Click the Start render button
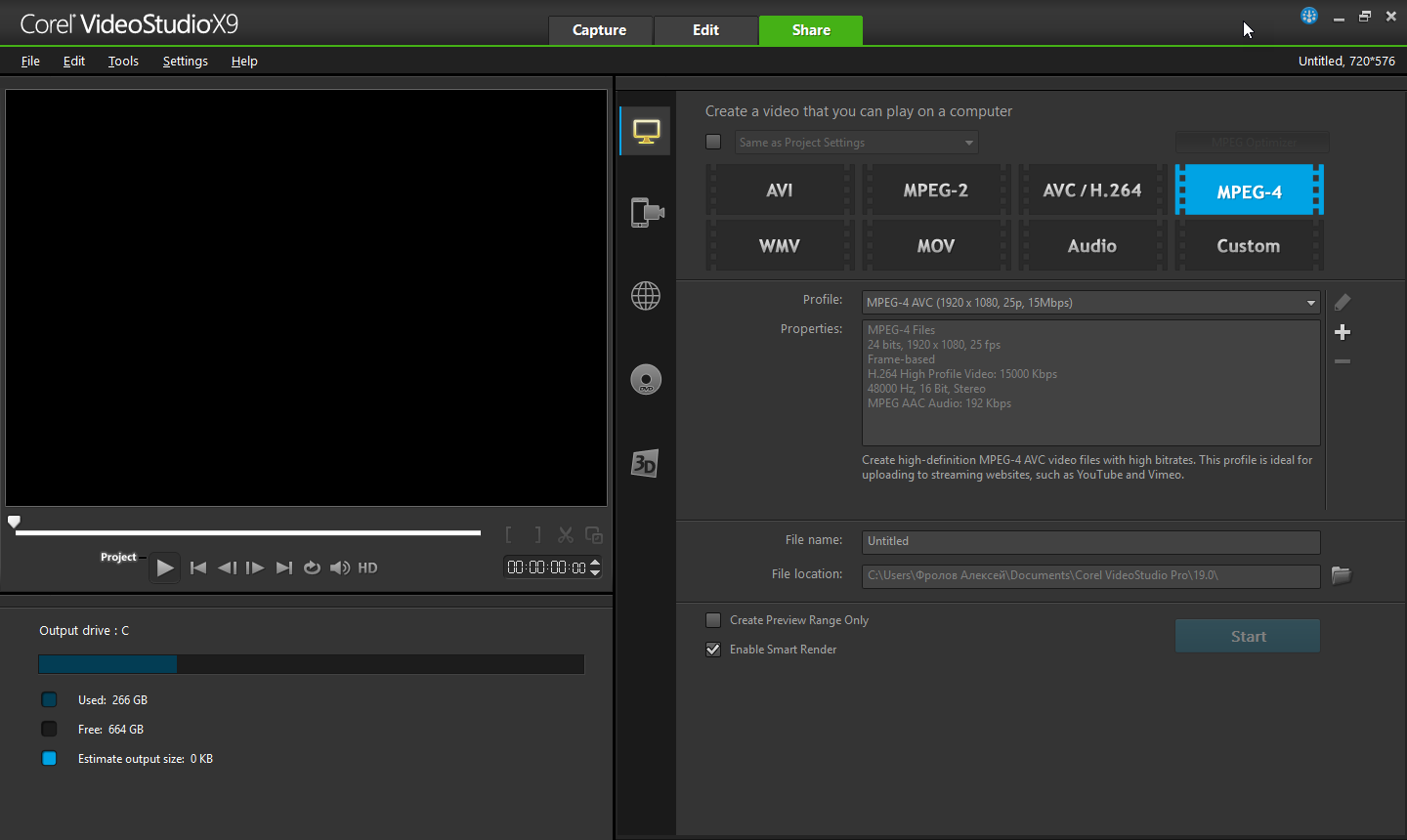Viewport: 1407px width, 840px height. pyautogui.click(x=1247, y=636)
